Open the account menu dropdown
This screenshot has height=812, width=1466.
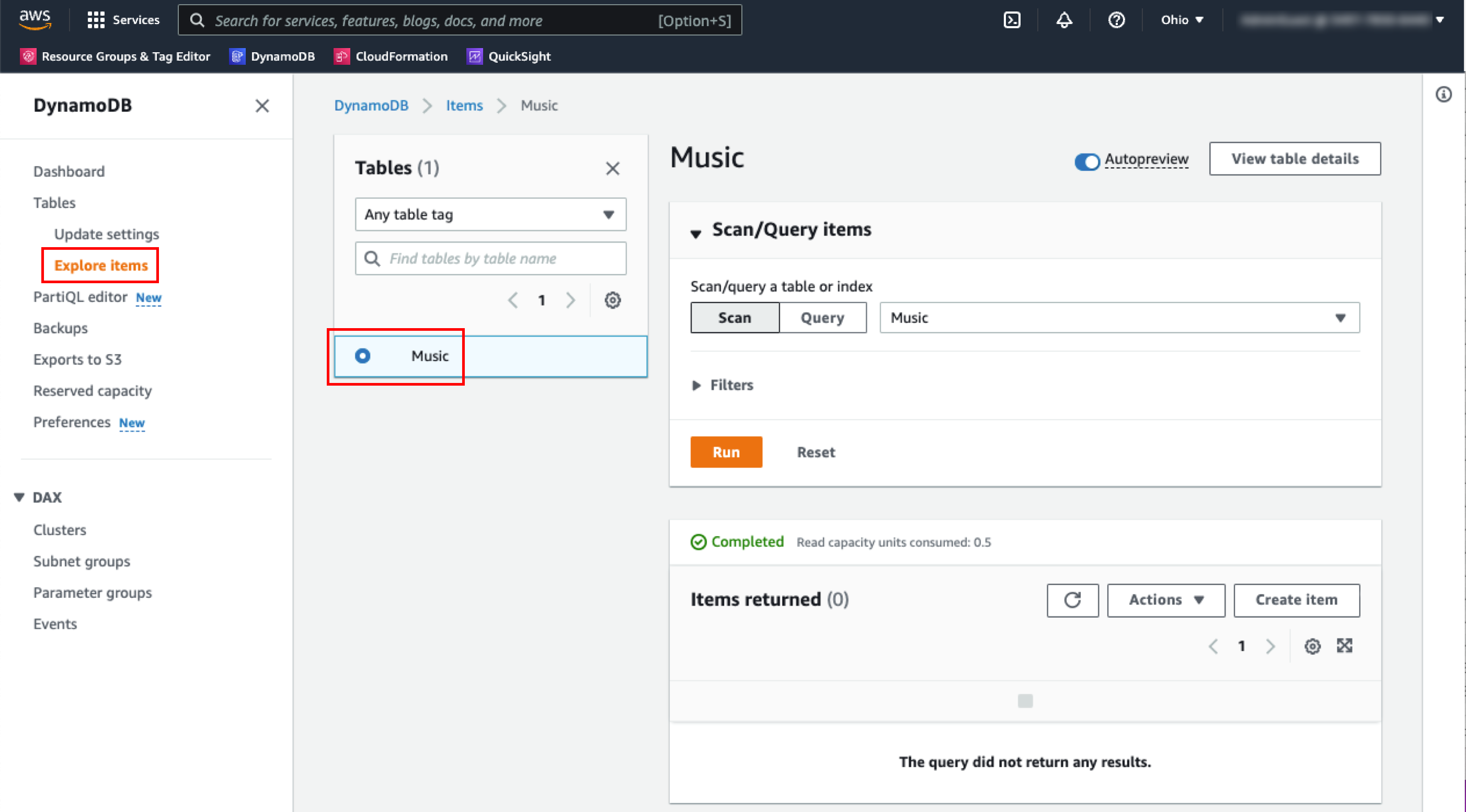(1343, 20)
